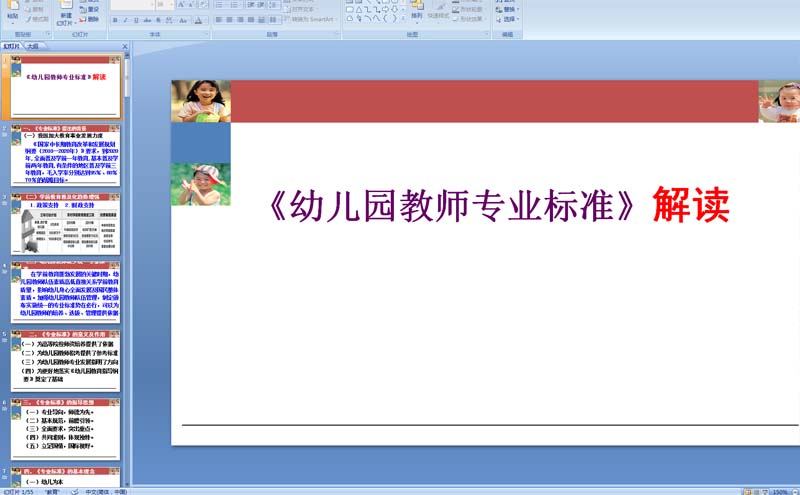Click the Paste icon in the clipboard group

click(x=13, y=9)
